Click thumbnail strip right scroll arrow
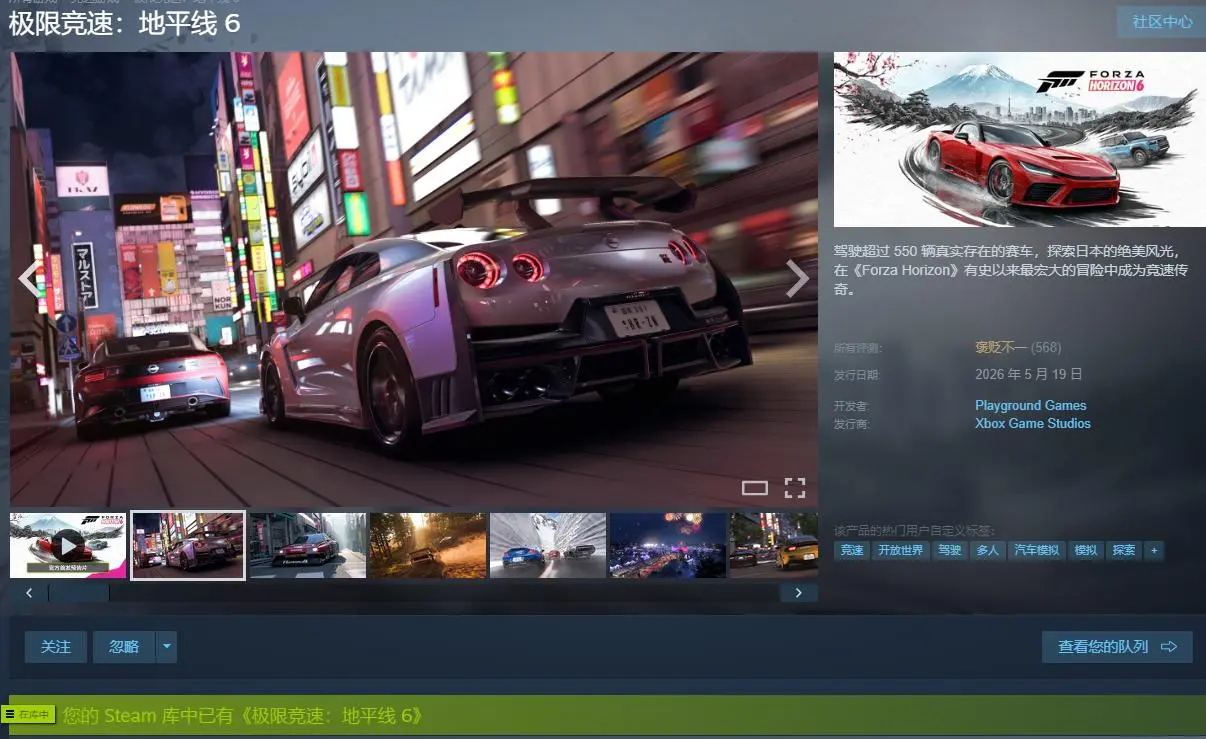The width and height of the screenshot is (1206, 739). (x=798, y=593)
